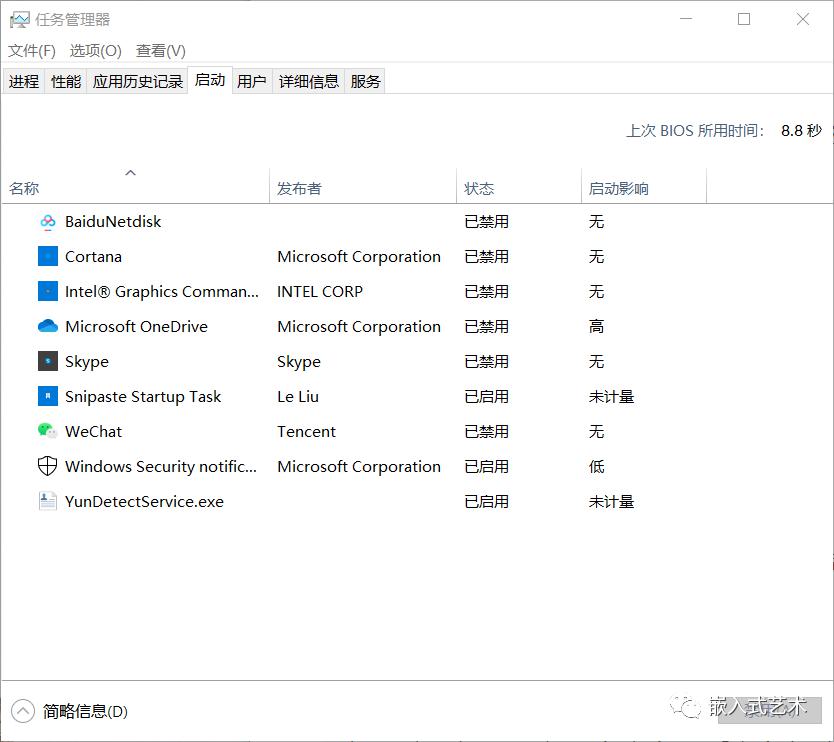The image size is (834, 742).
Task: Select the WeChat icon
Action: [x=48, y=432]
